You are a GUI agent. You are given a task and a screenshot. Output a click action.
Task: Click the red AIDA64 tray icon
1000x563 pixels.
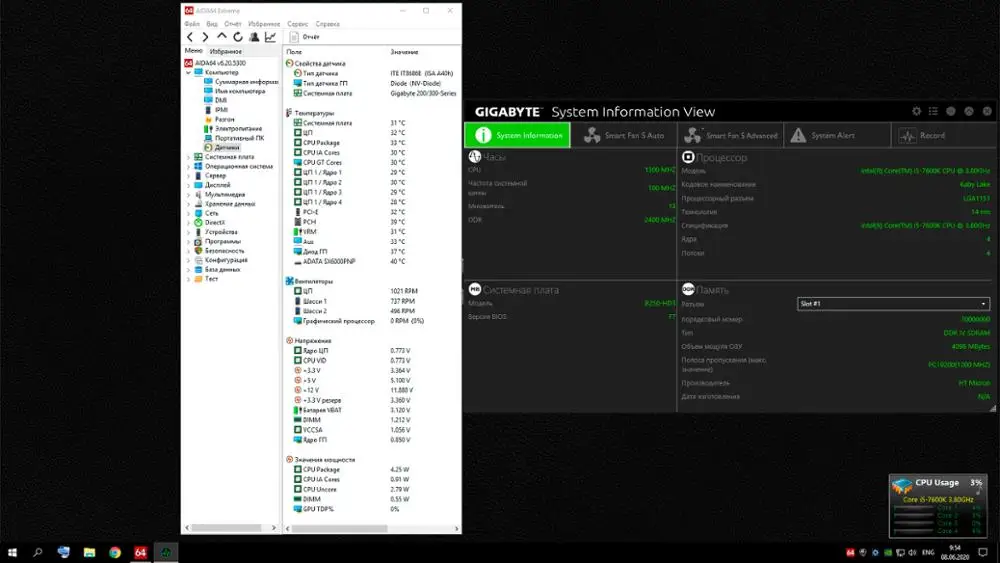tap(850, 552)
